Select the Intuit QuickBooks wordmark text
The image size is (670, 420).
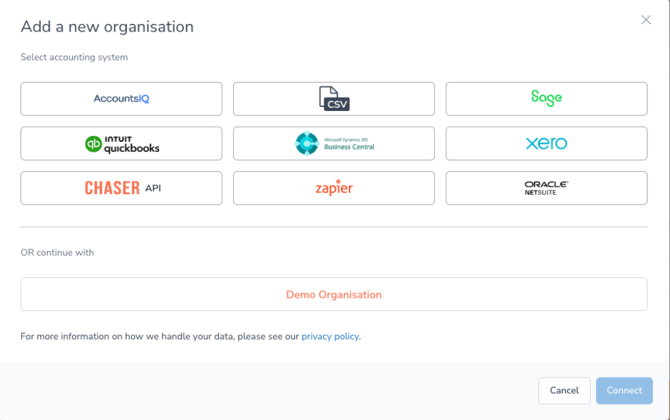(131, 144)
